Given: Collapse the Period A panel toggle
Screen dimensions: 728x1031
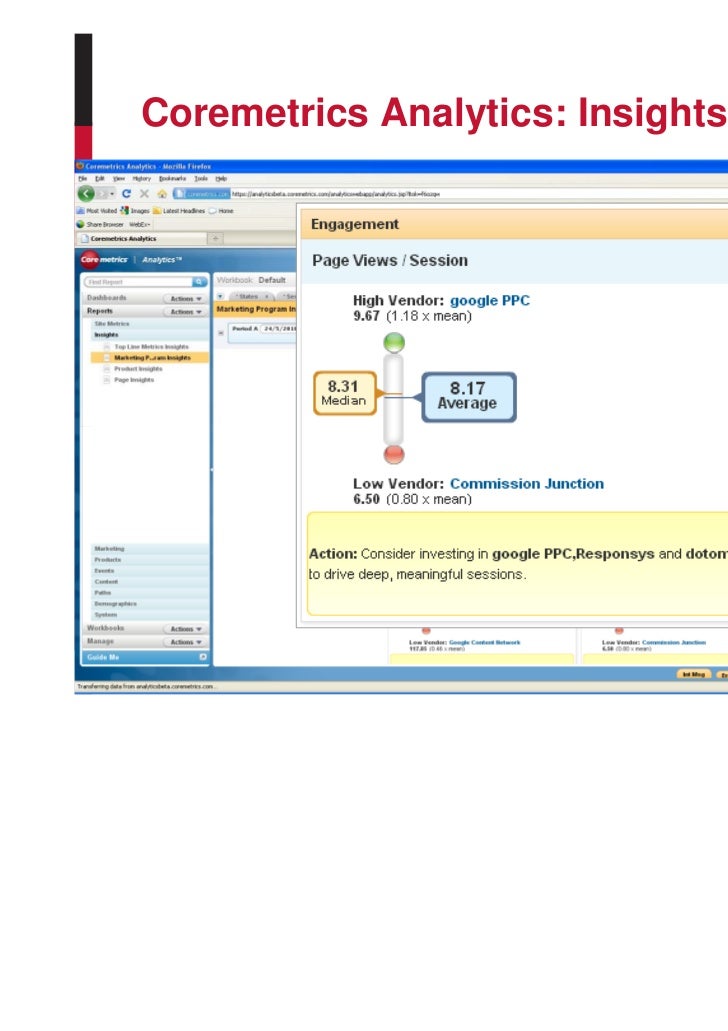Looking at the screenshot, I should 221,333.
